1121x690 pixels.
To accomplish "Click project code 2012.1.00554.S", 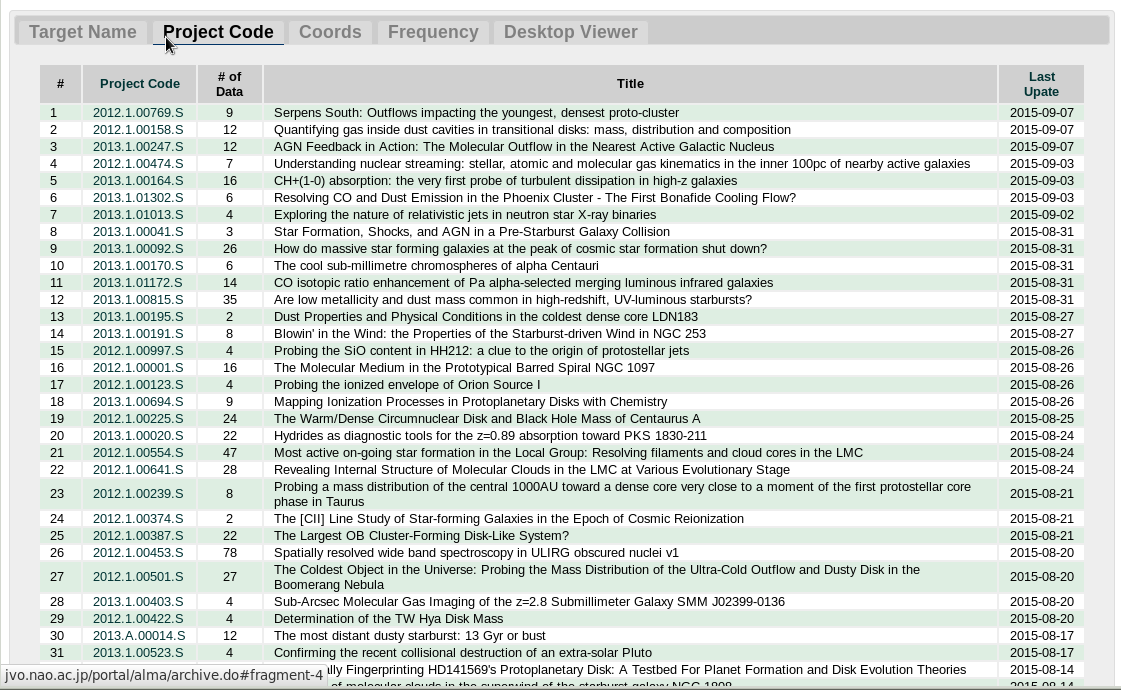I will 138,453.
